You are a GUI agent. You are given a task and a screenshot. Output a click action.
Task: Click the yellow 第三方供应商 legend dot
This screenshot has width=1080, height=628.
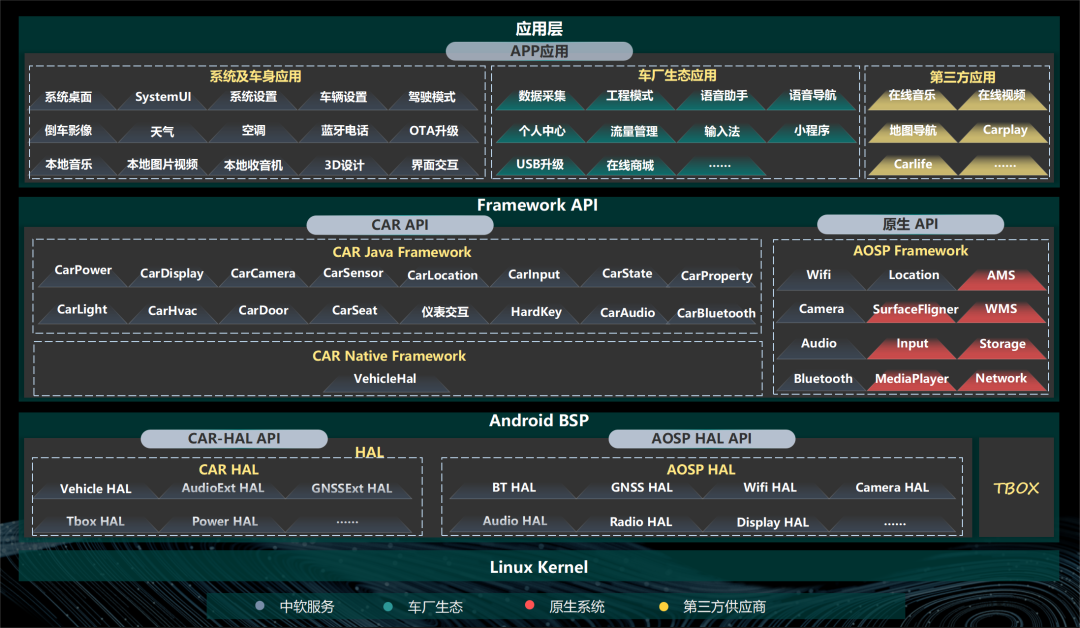tap(663, 605)
